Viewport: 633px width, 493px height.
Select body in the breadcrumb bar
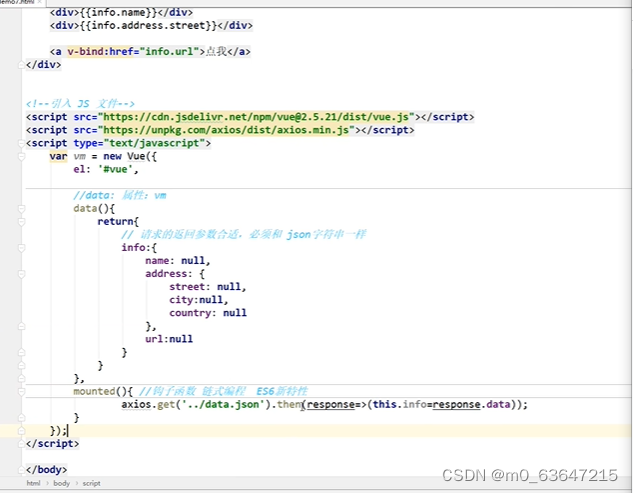[61, 483]
